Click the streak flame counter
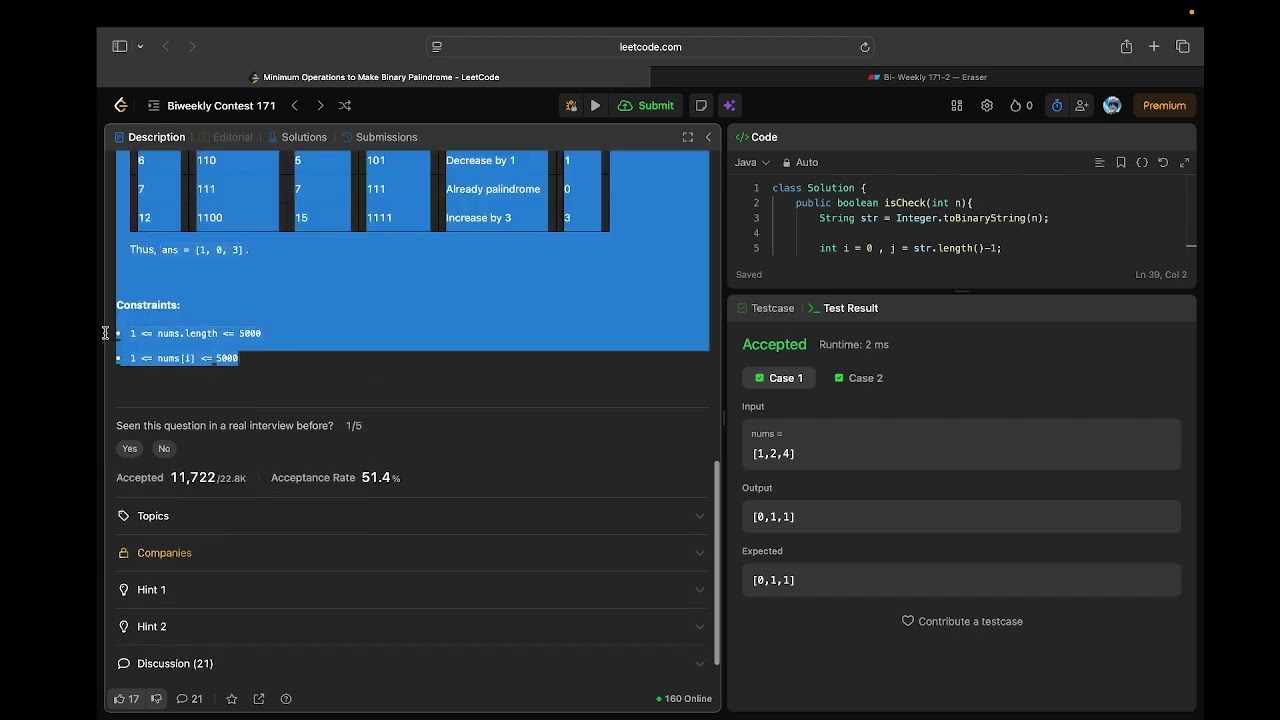The image size is (1280, 720). click(x=1021, y=105)
